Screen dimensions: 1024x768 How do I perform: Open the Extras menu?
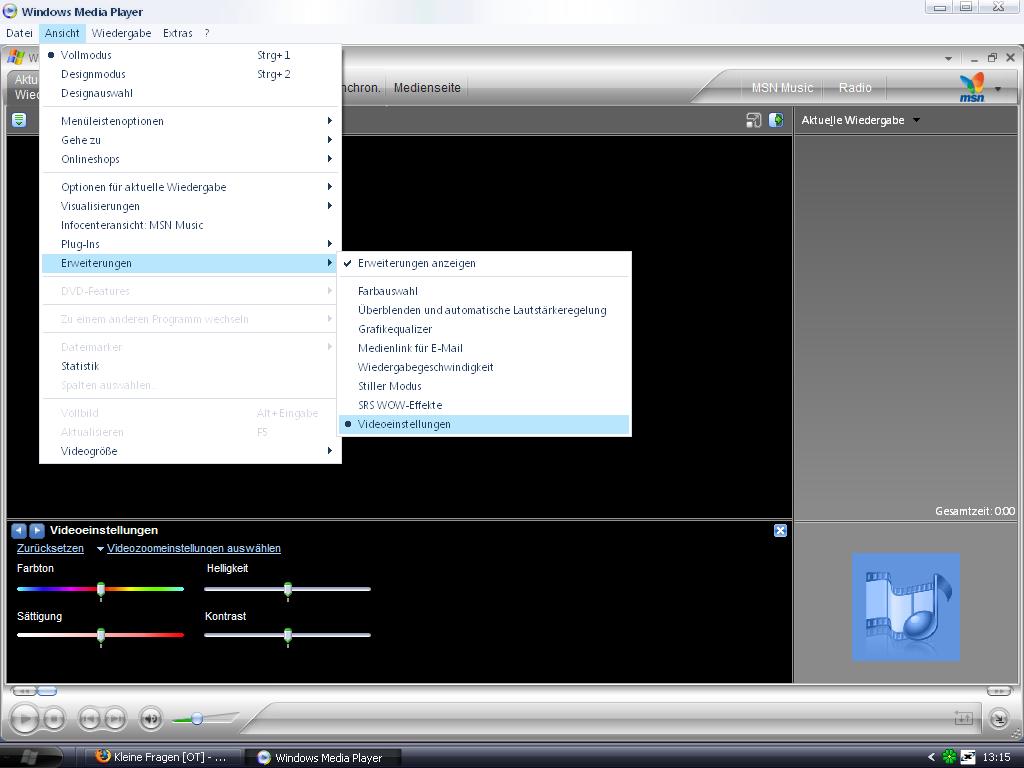[178, 33]
